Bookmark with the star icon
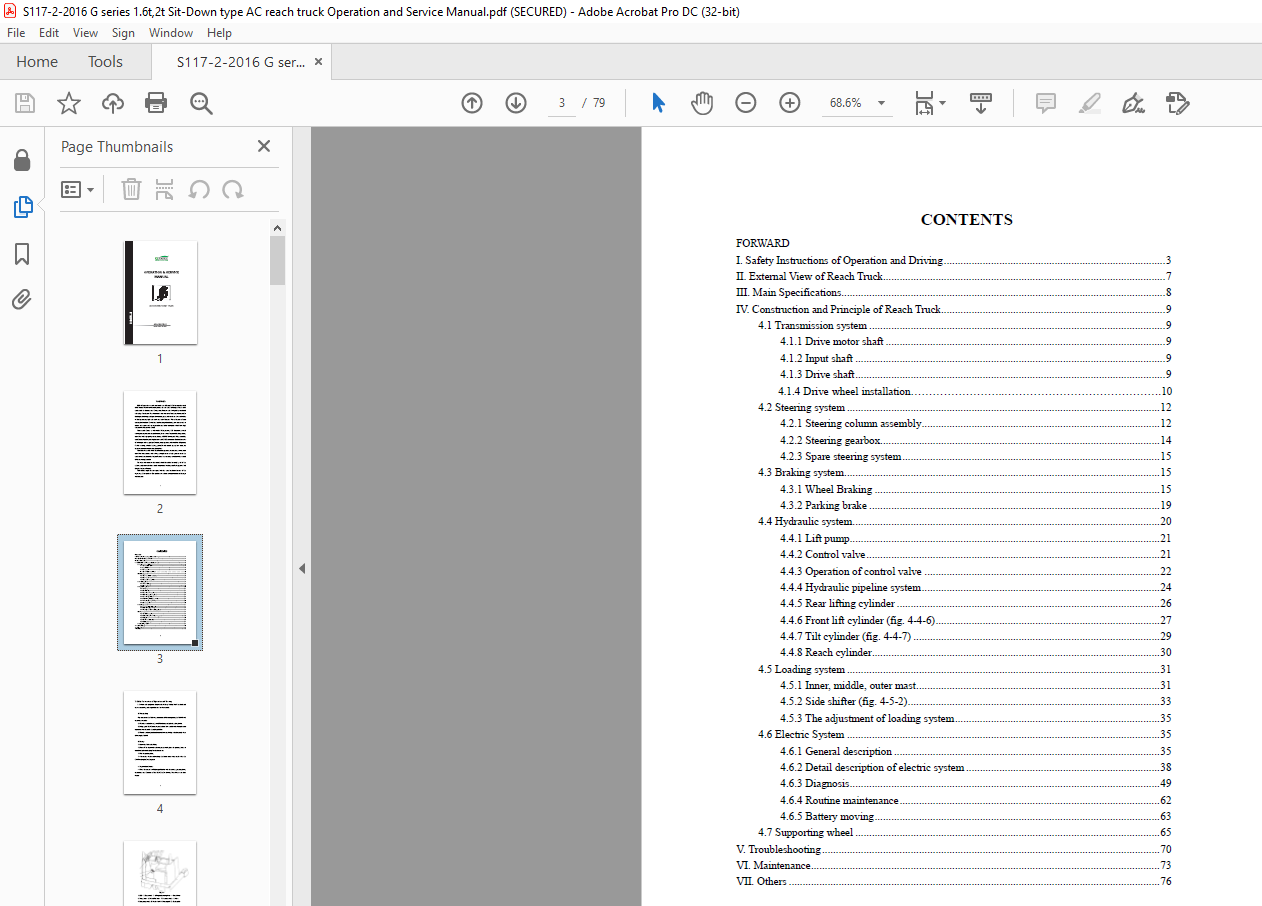The width and height of the screenshot is (1262, 906). coord(68,103)
